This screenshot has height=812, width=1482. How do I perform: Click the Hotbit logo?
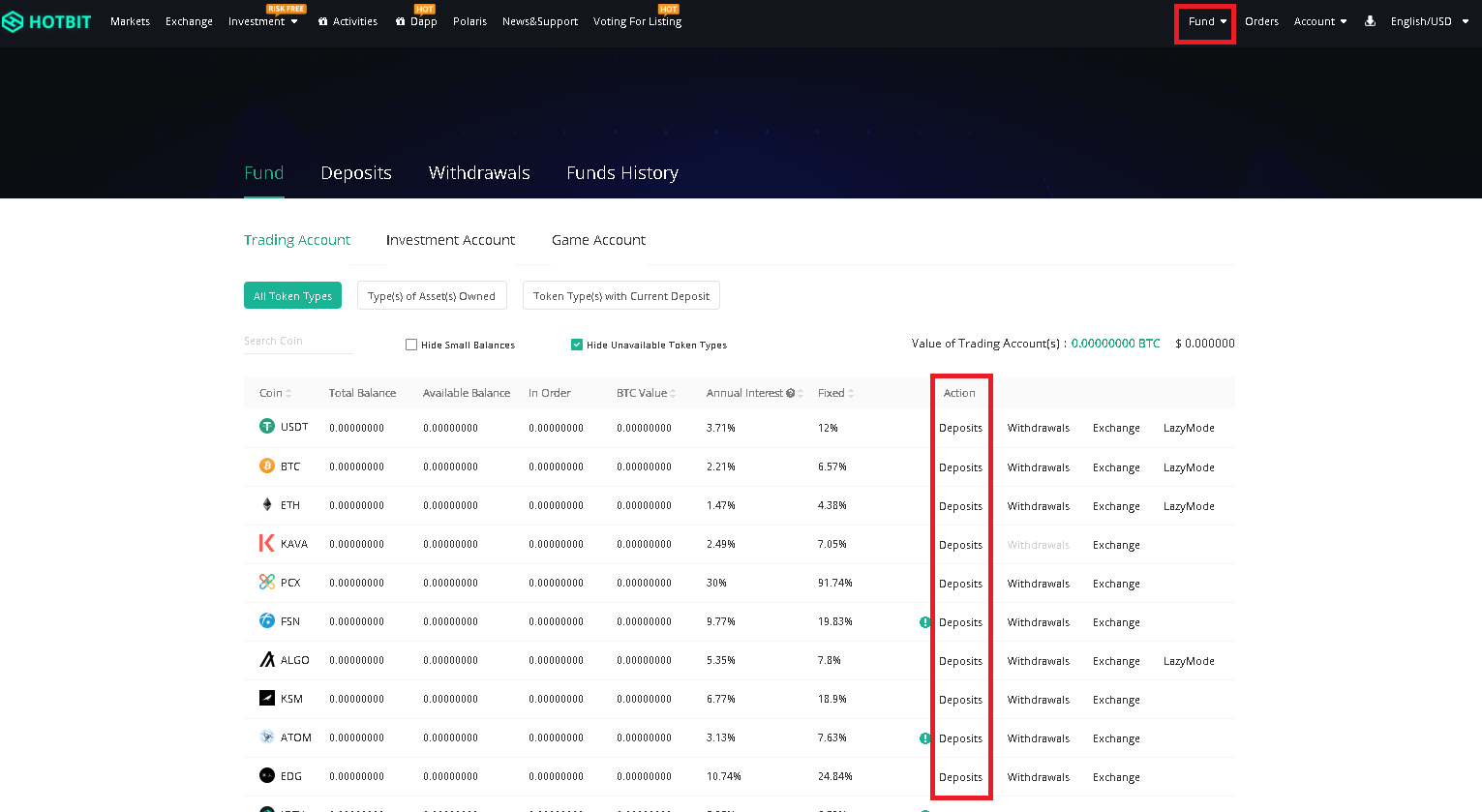coord(46,21)
